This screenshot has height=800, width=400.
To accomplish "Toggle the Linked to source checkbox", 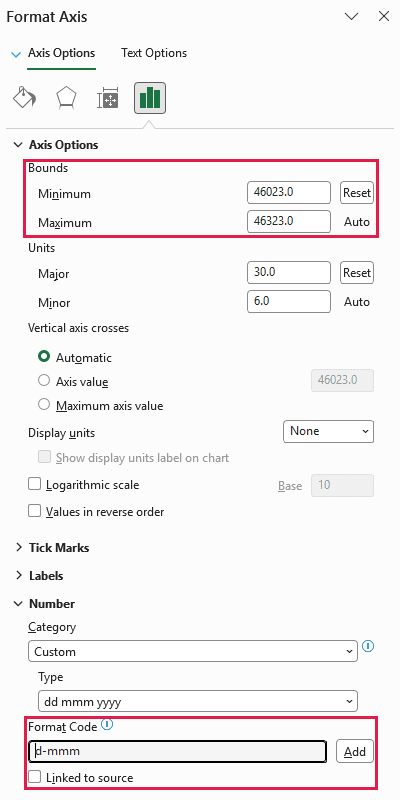I will [x=34, y=777].
